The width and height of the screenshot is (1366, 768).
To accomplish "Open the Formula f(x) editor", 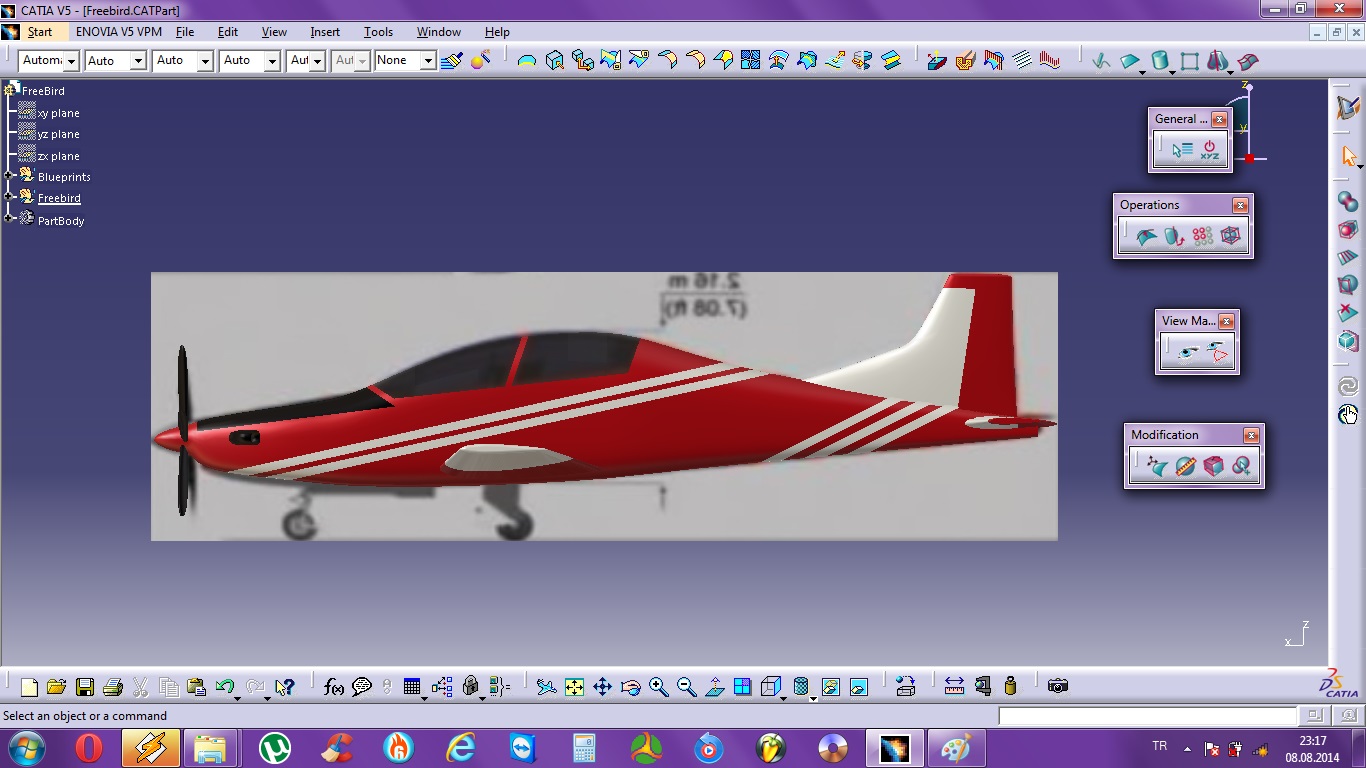I will tap(334, 687).
